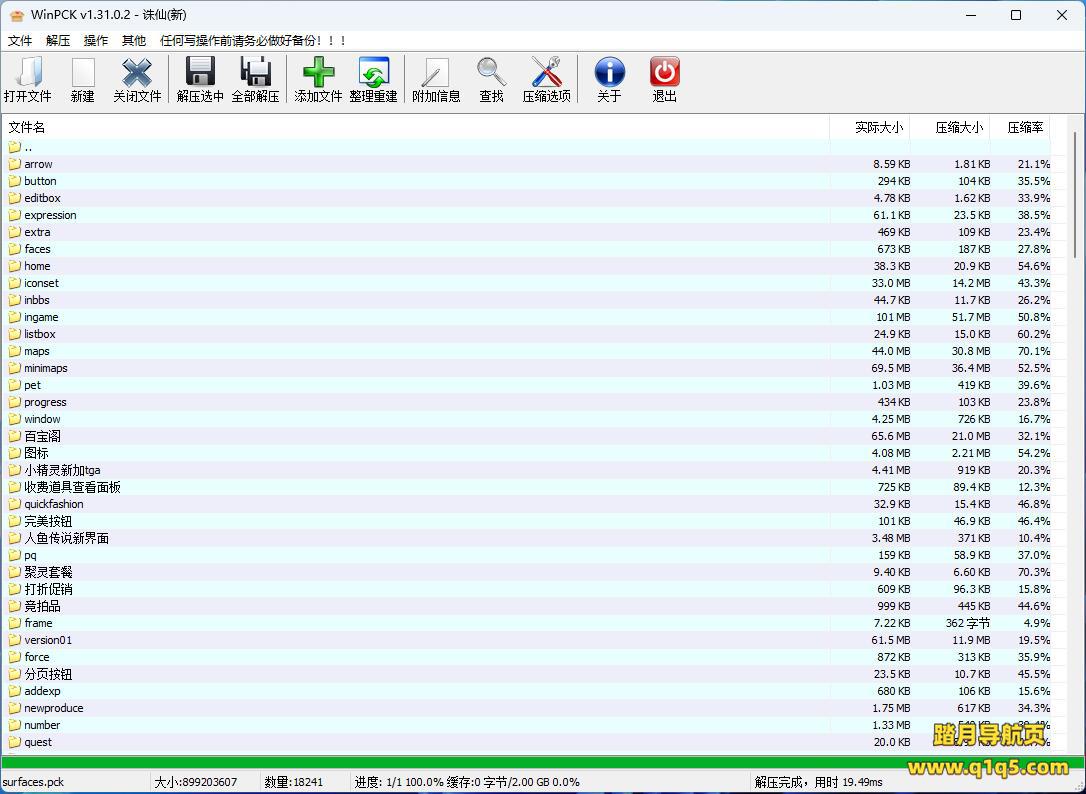This screenshot has height=794, width=1086.
Task: Open the 操作 (Operations) menu
Action: tap(96, 41)
